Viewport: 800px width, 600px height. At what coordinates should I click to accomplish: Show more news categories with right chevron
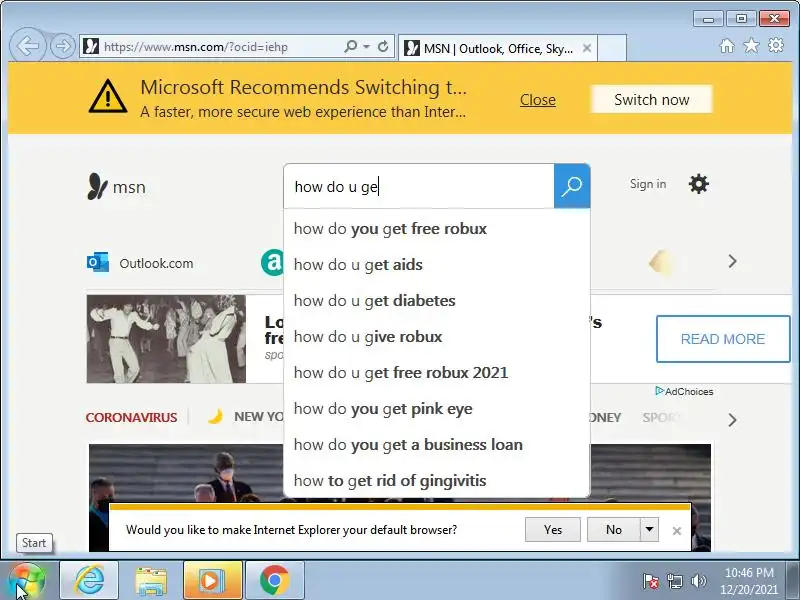coord(732,420)
